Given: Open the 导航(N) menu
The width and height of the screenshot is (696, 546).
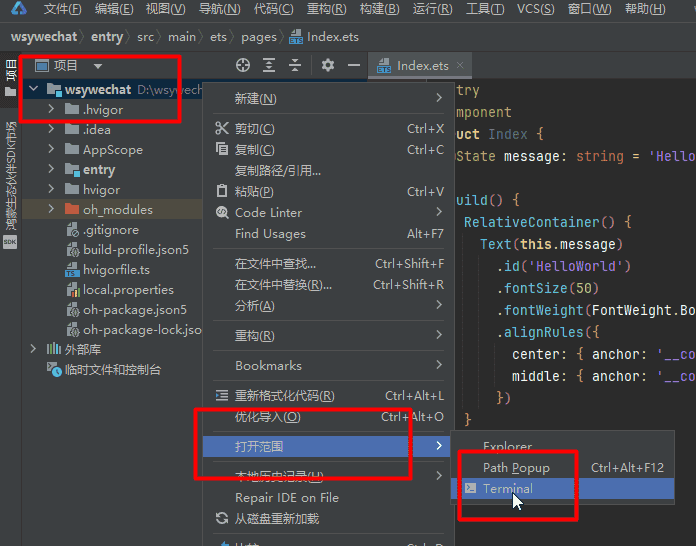Looking at the screenshot, I should tap(219, 9).
